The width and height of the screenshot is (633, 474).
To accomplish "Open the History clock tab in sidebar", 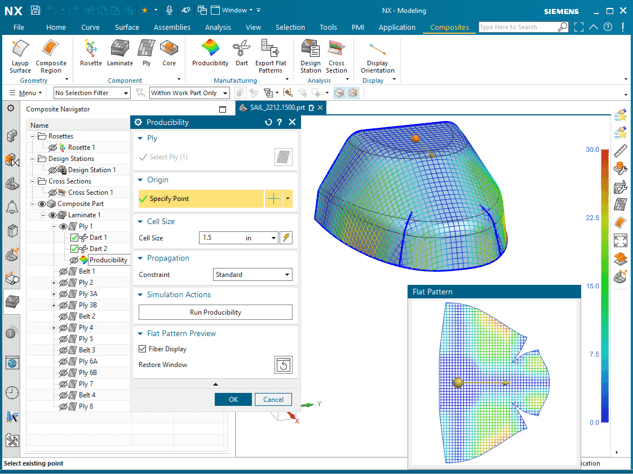I will (12, 392).
